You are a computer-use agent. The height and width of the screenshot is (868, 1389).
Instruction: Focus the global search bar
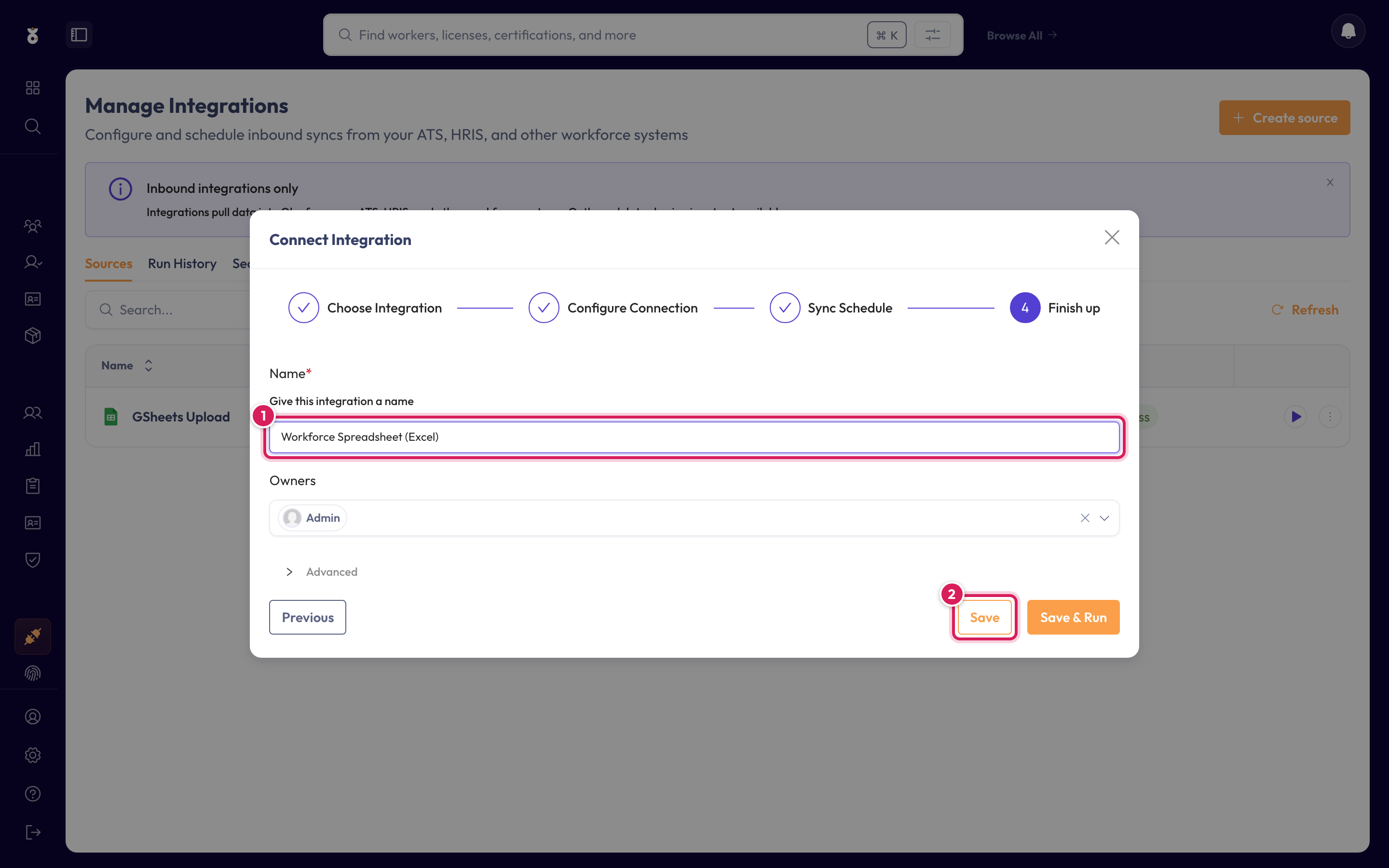point(643,35)
